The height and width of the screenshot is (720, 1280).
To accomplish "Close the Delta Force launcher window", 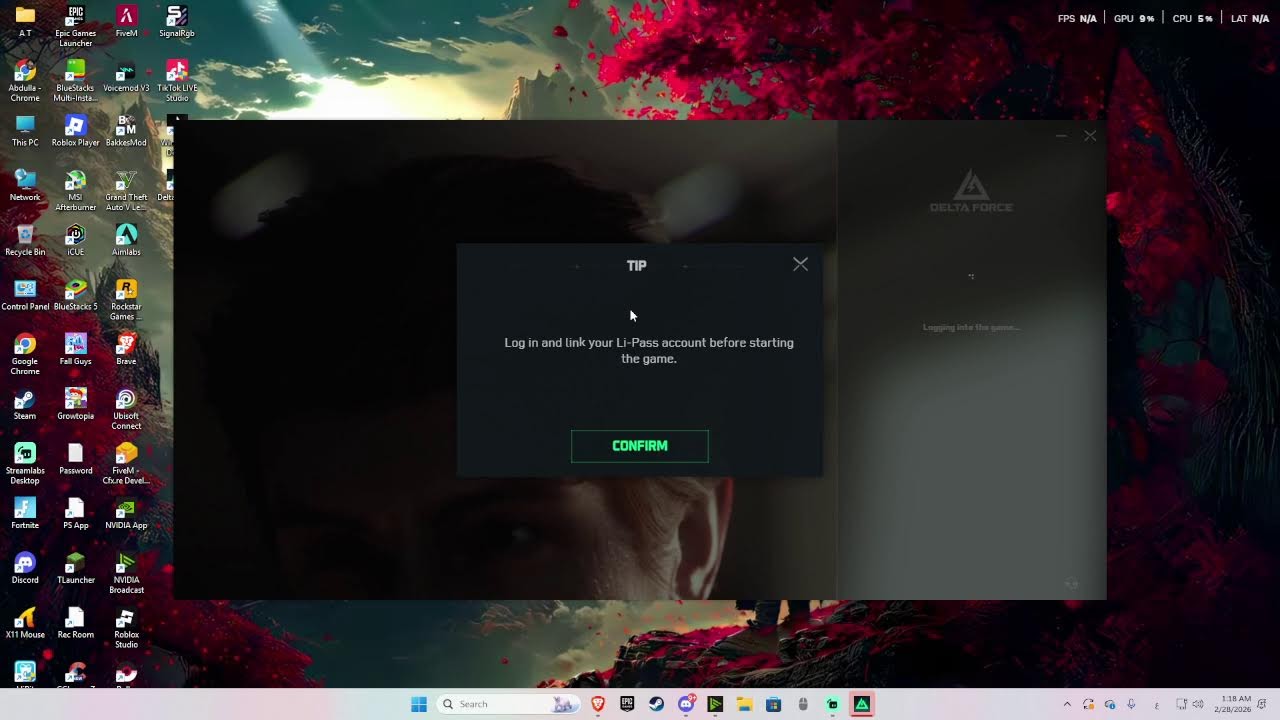I will click(x=1090, y=135).
